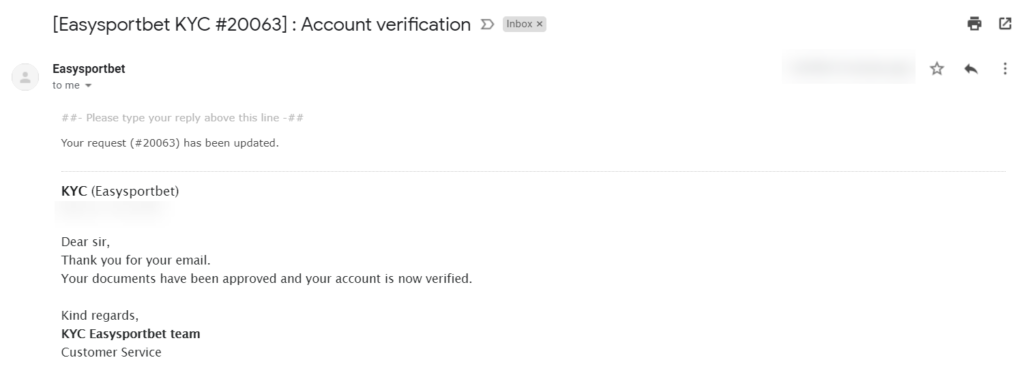Star this Easysportbet email
The width and height of the screenshot is (1024, 392).
[936, 69]
